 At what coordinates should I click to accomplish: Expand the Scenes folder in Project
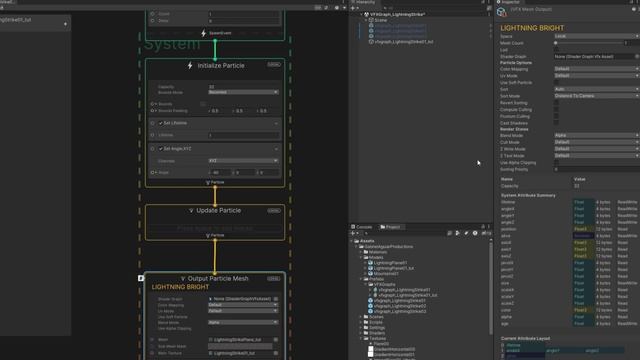[361, 317]
